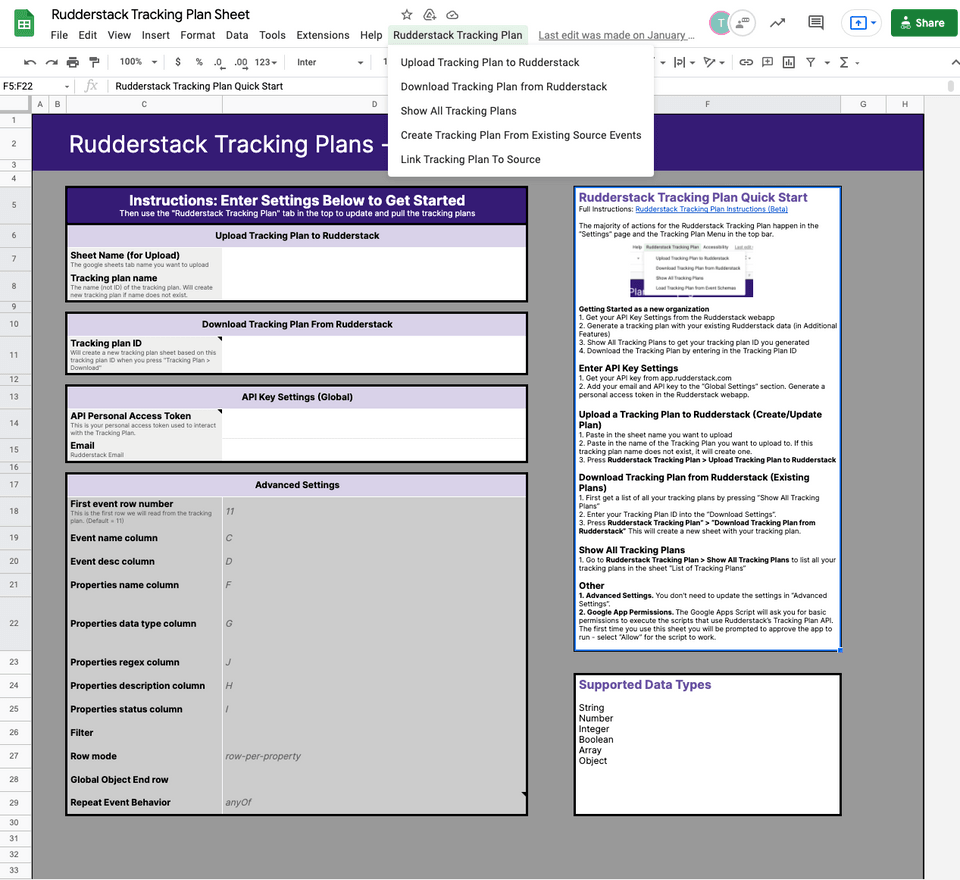Choose Link Tracking Plan To Source
The width and height of the screenshot is (960, 880).
tap(470, 159)
